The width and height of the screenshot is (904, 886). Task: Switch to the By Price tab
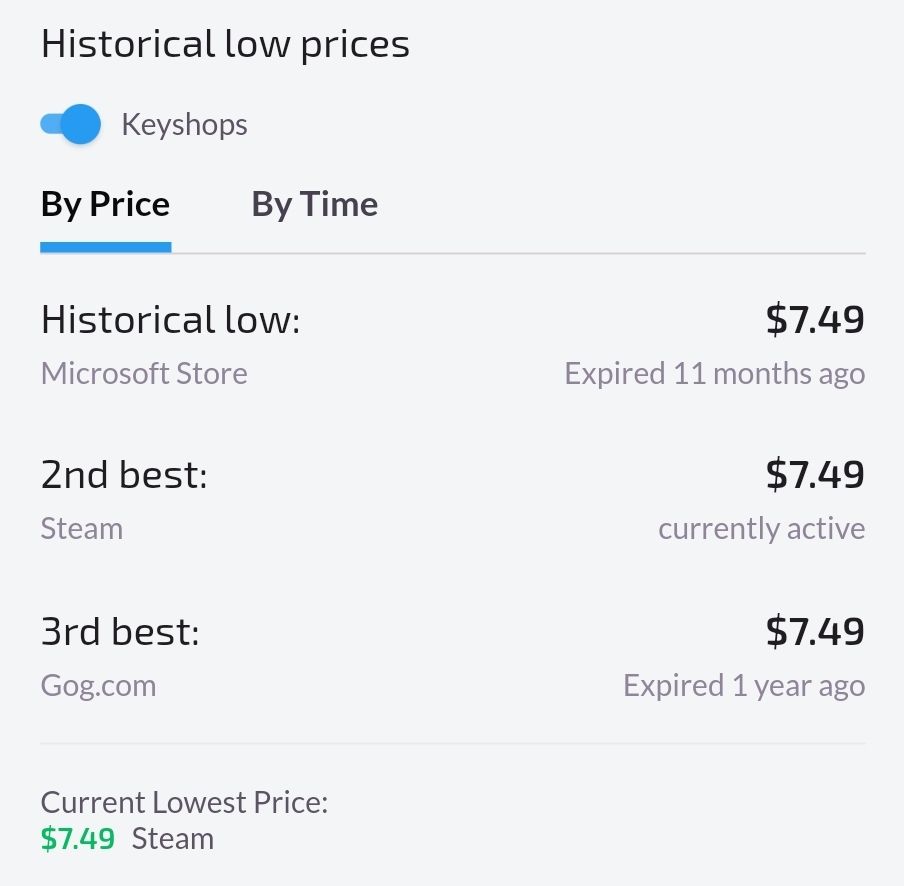[105, 205]
